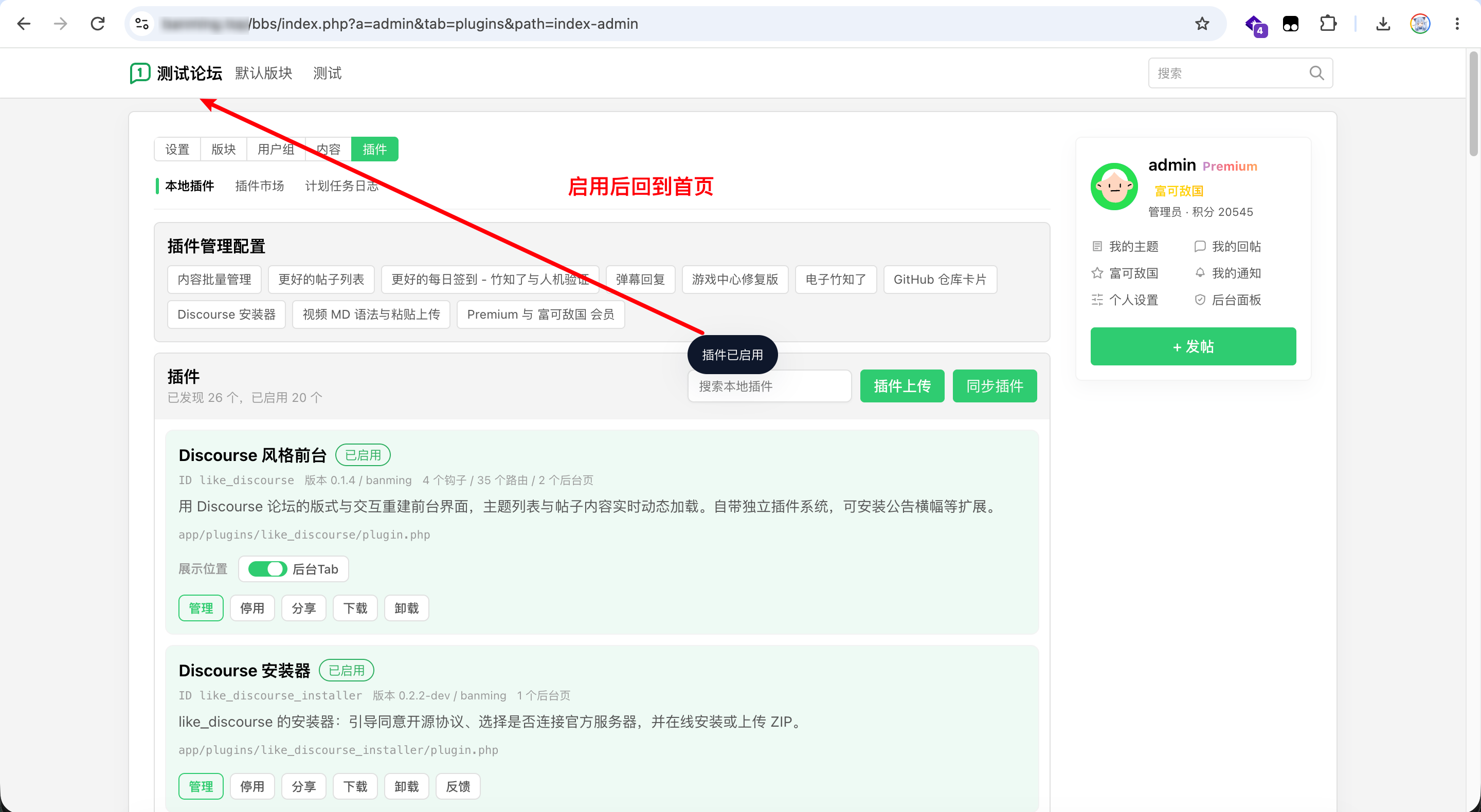Viewport: 1481px width, 812px height.
Task: Open 个人设置 in the user panel
Action: tap(1125, 300)
